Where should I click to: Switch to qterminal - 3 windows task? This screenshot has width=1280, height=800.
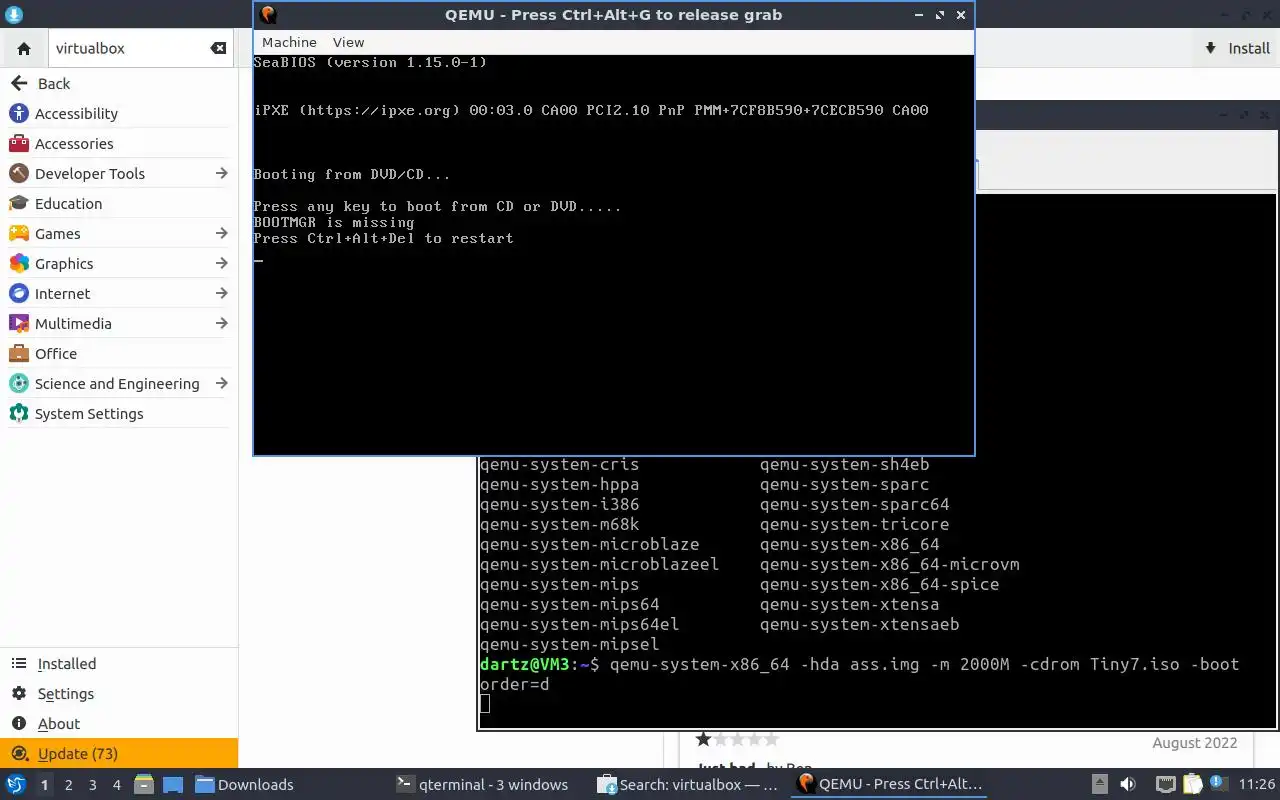click(482, 784)
